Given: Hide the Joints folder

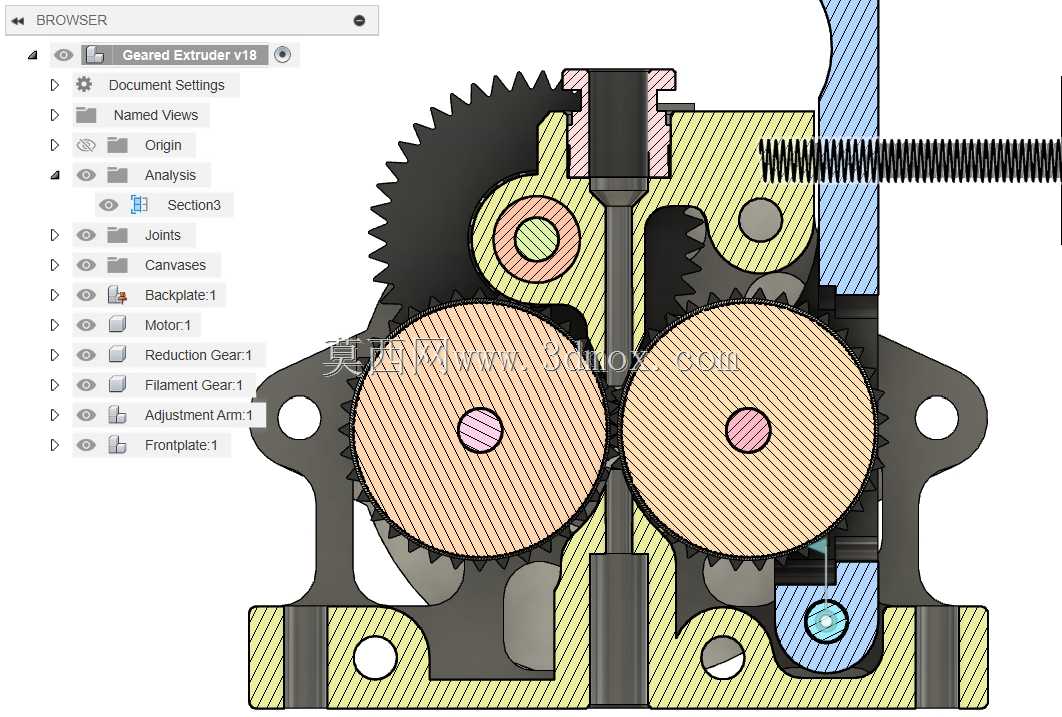Looking at the screenshot, I should [x=86, y=235].
